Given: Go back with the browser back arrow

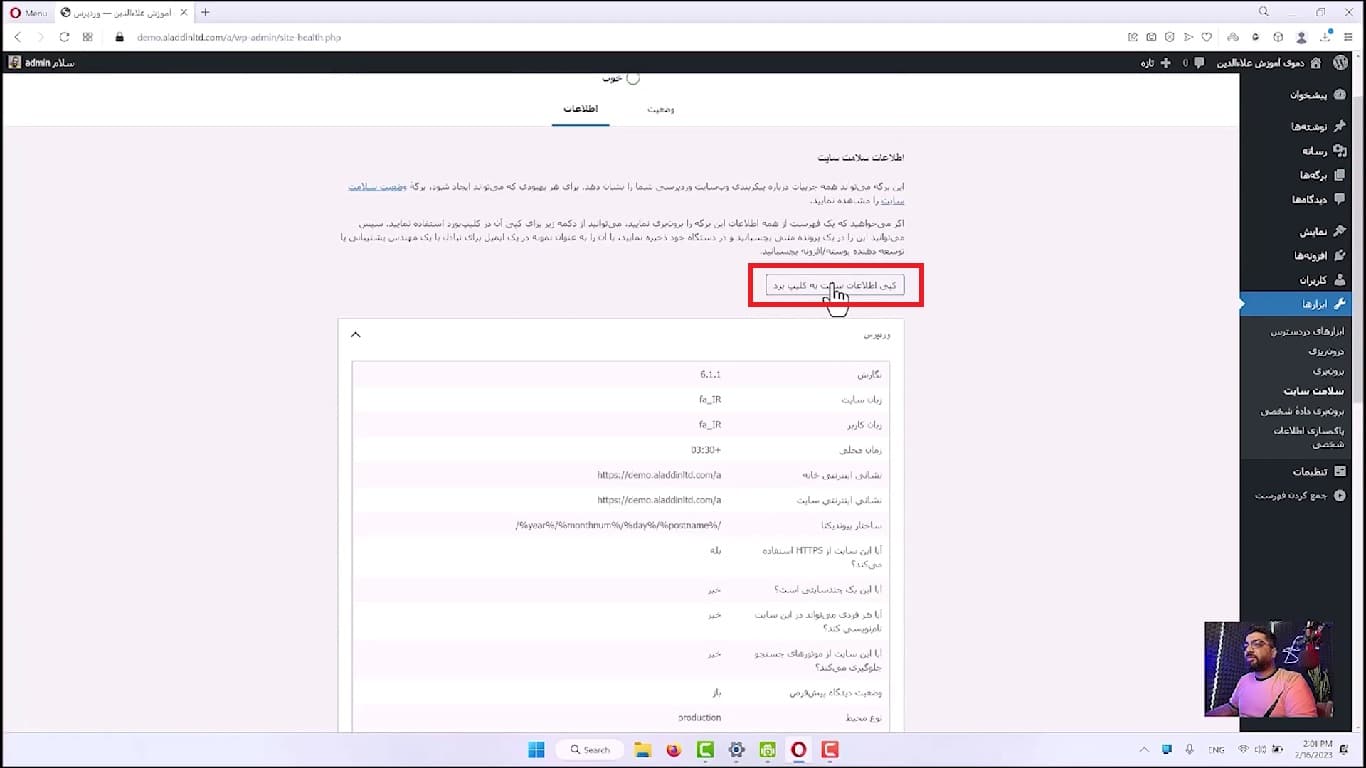Looking at the screenshot, I should [18, 37].
